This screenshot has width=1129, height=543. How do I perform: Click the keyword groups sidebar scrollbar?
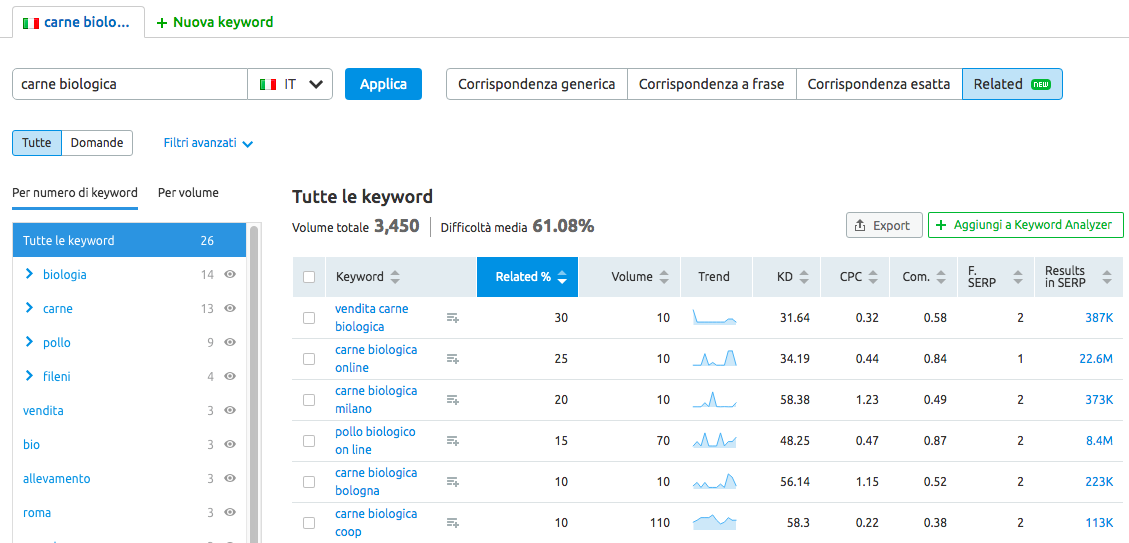click(x=254, y=384)
